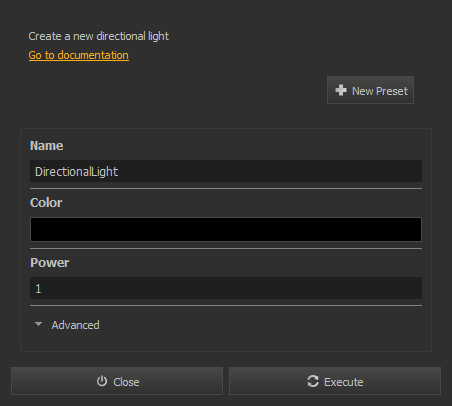Click the circular arrows icon on Execute
Viewport: 452px width, 406px height.
point(313,381)
